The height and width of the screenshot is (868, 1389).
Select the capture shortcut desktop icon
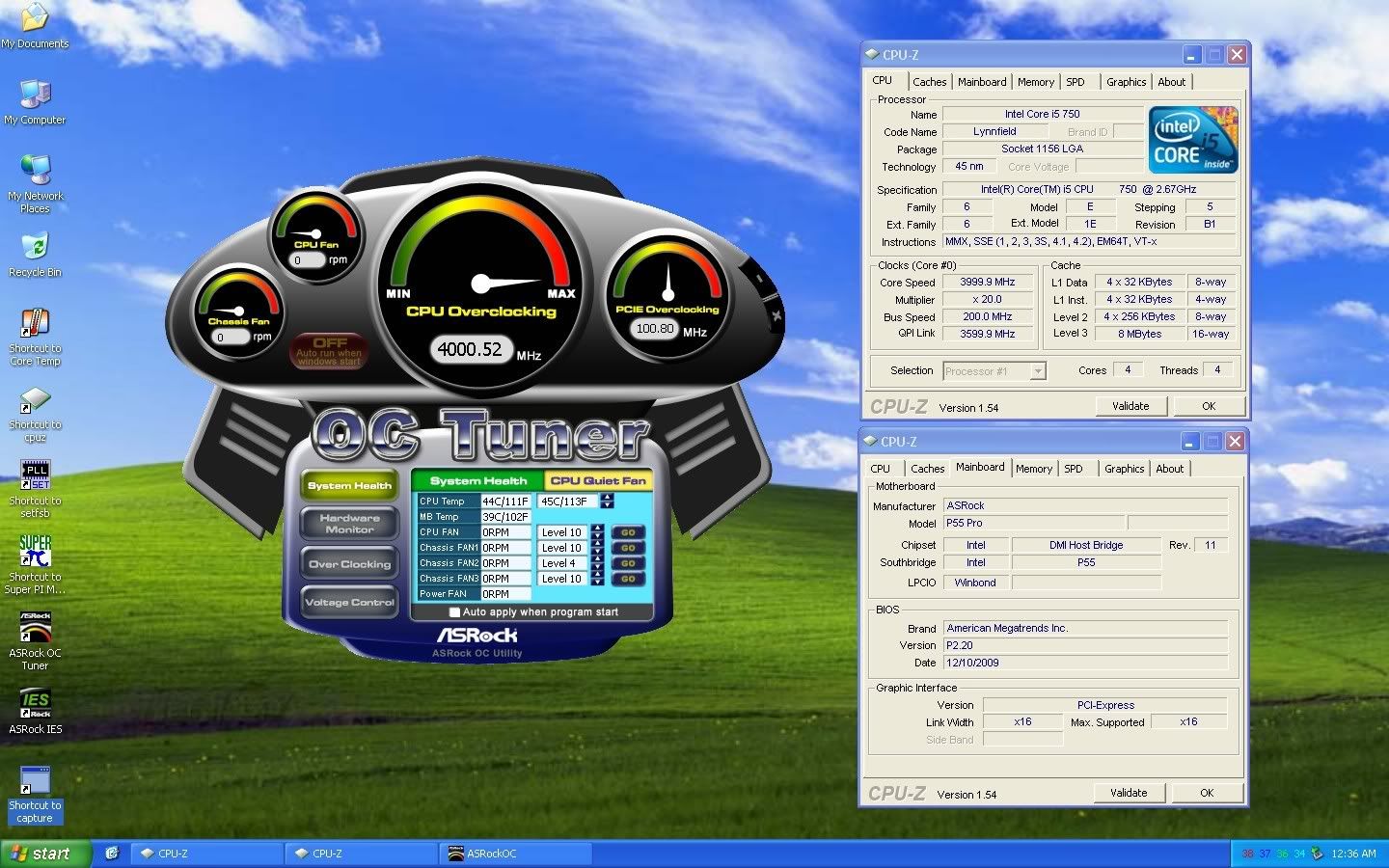[35, 795]
